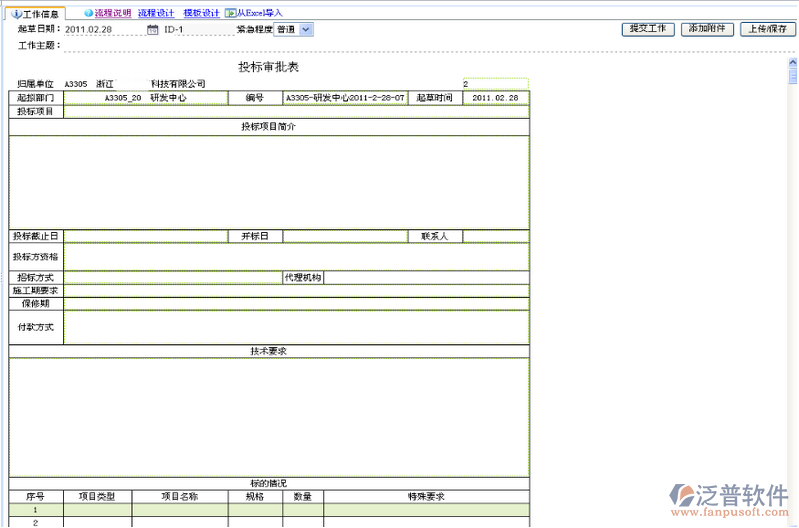Click the 投标项目 input field
This screenshot has height=528, width=799.
click(296, 112)
